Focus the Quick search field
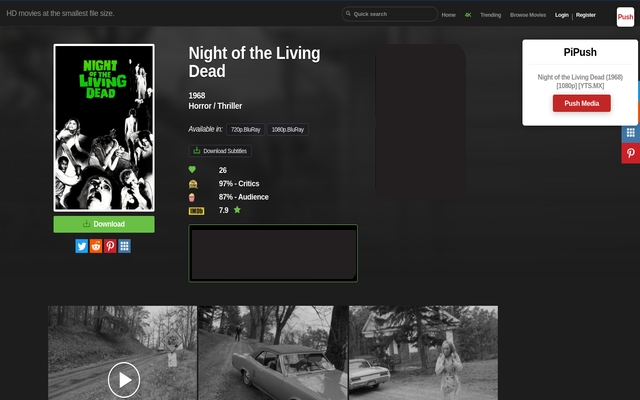Image resolution: width=640 pixels, height=400 pixels. pos(390,14)
